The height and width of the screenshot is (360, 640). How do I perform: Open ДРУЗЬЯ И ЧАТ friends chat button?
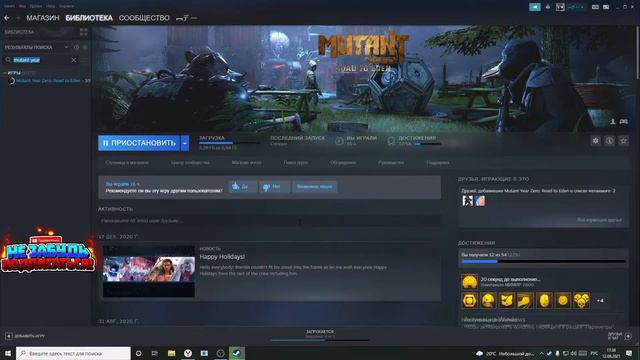620,336
